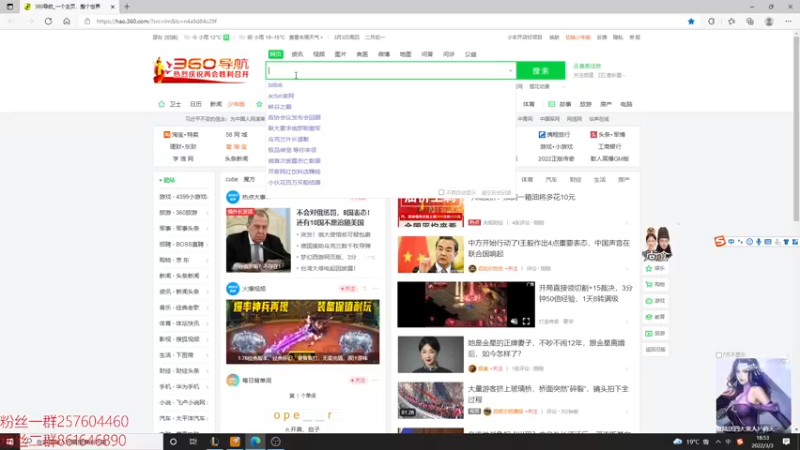800x450 pixels.
Task: Select the 视频 search tab
Action: [319, 54]
